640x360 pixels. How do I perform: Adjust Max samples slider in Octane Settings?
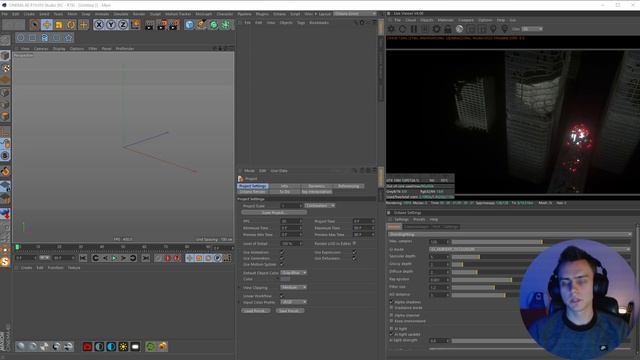pos(541,242)
